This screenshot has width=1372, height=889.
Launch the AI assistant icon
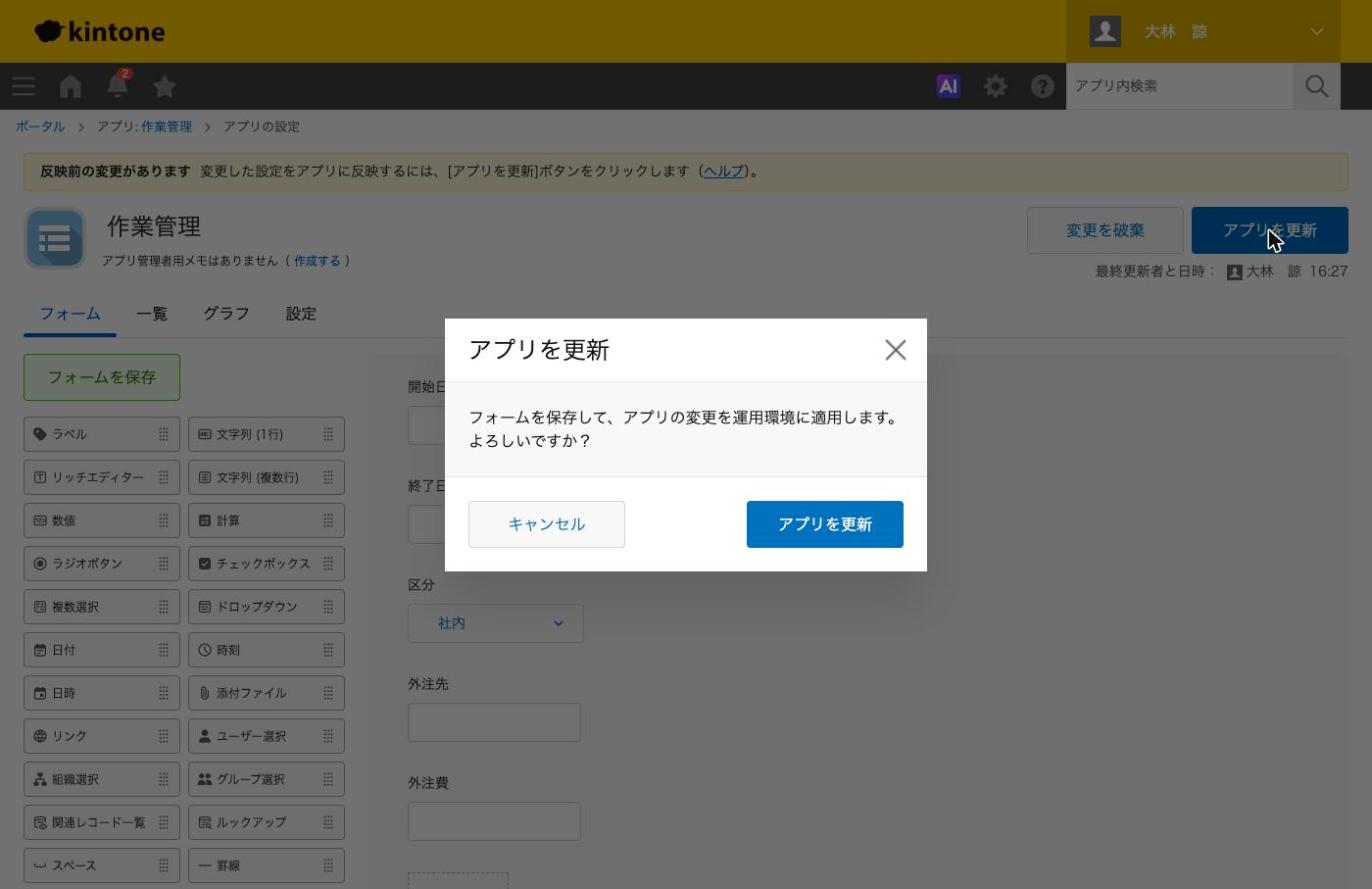point(948,86)
